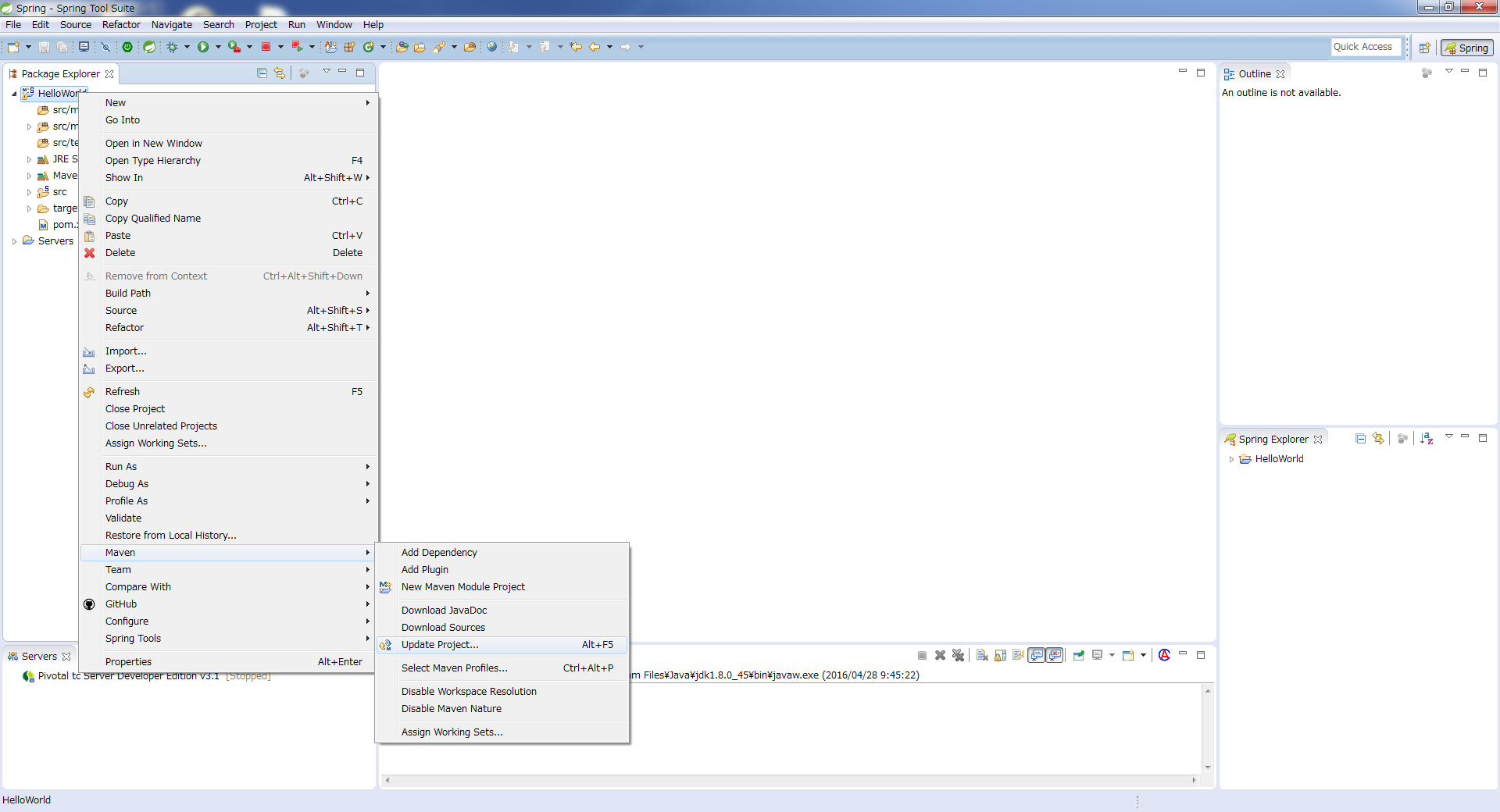Screen dimensions: 1500x812
Task: Click into the Quick Access search field
Action: 1365,47
